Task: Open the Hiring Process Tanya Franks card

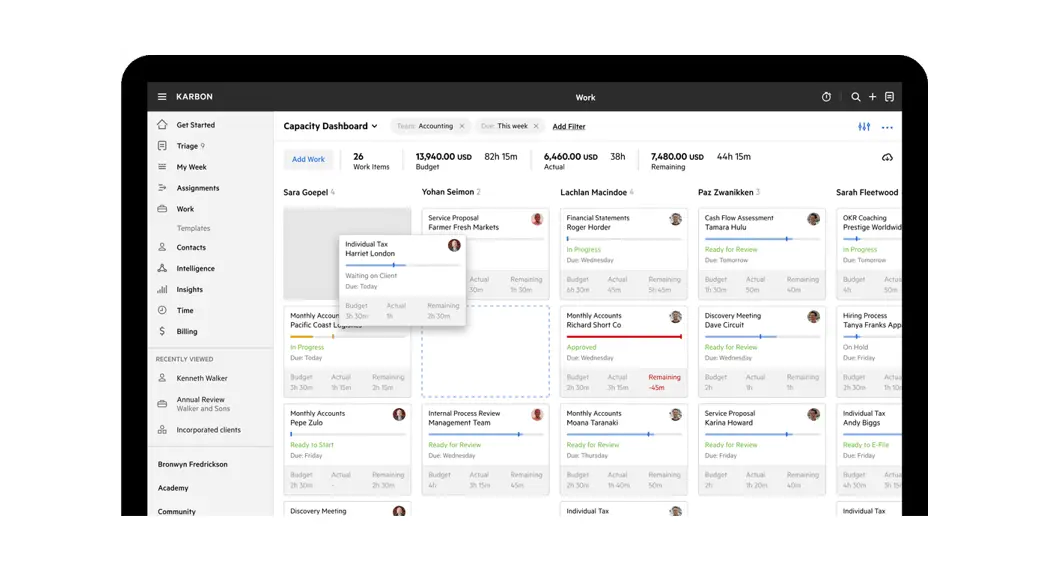Action: click(869, 351)
